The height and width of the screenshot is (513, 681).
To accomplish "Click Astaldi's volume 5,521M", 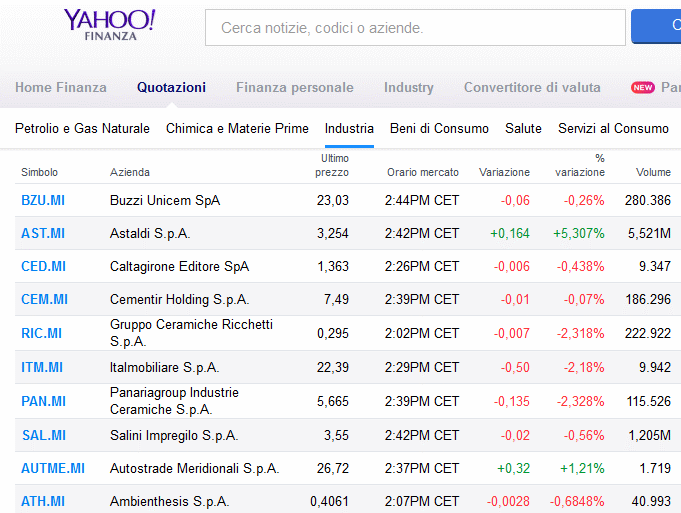I will point(649,233).
